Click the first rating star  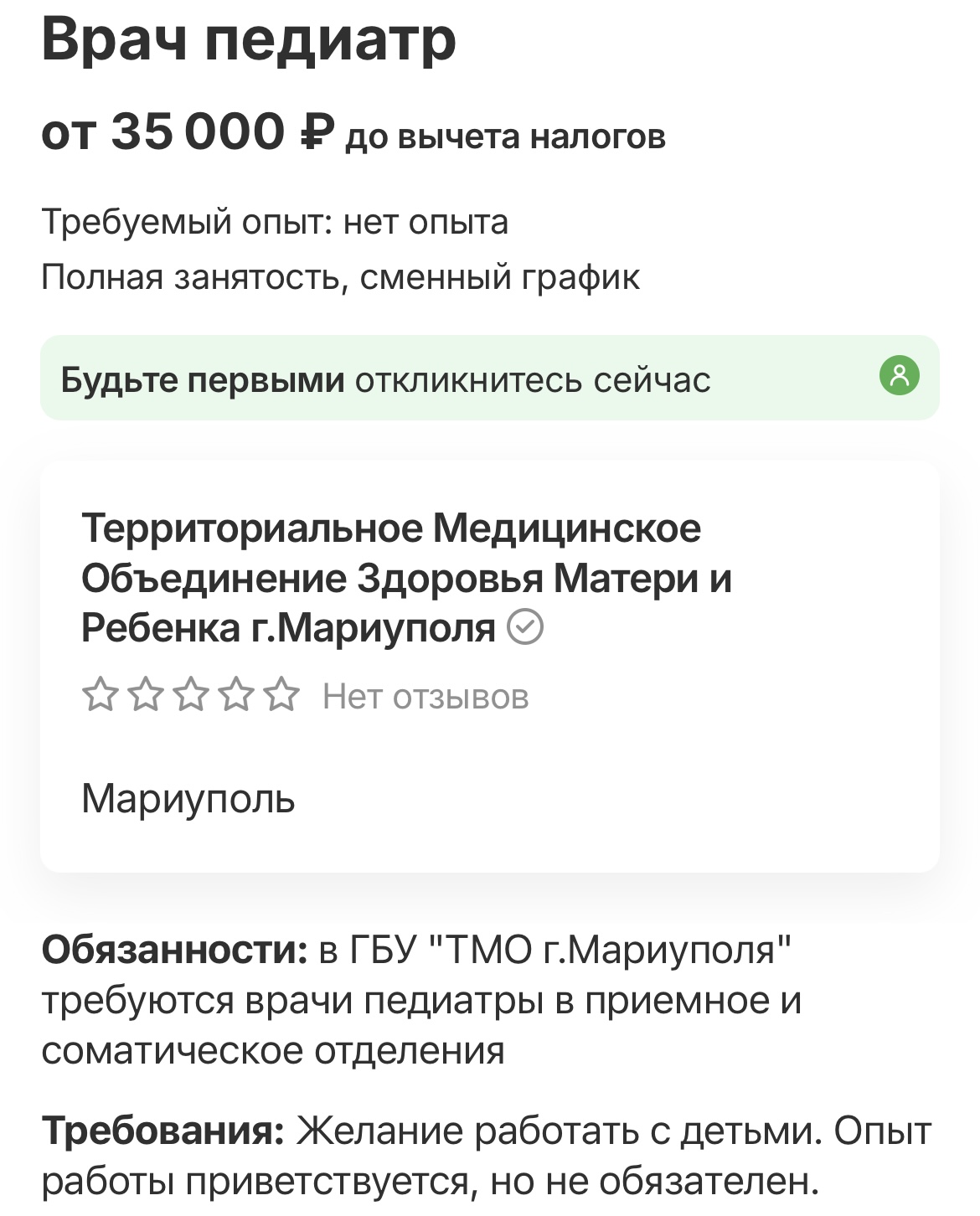101,695
